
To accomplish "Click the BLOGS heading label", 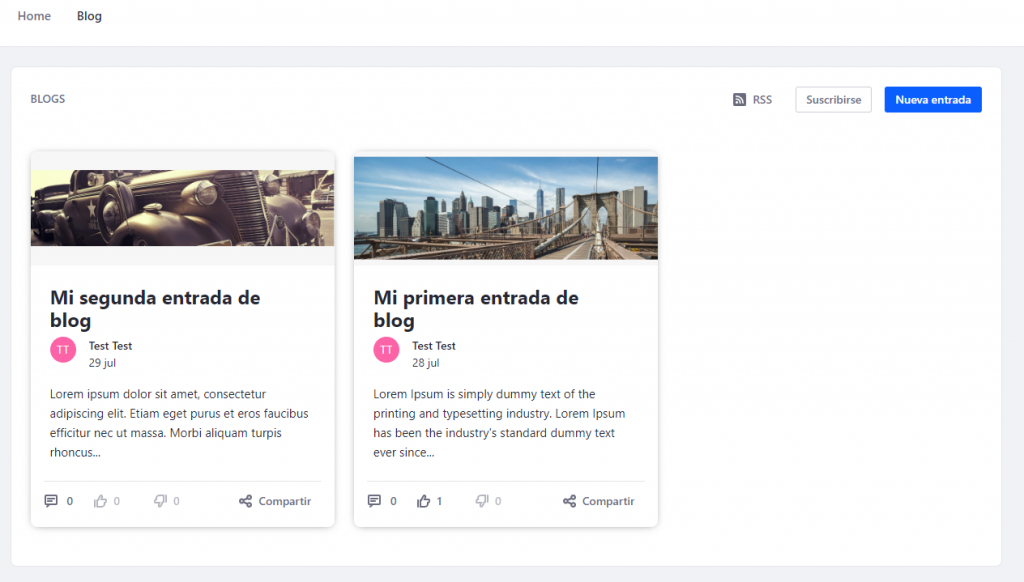I will [47, 98].
